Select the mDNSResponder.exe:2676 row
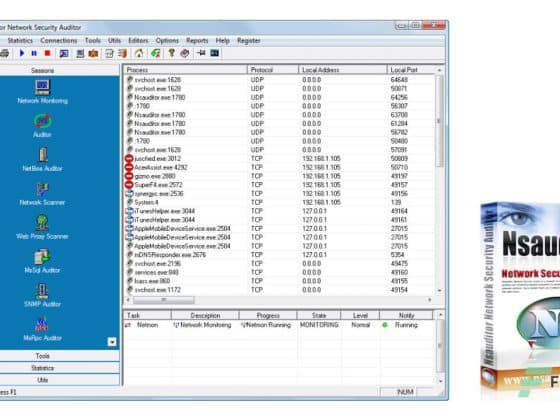This screenshot has height=420, width=560. coord(280,255)
